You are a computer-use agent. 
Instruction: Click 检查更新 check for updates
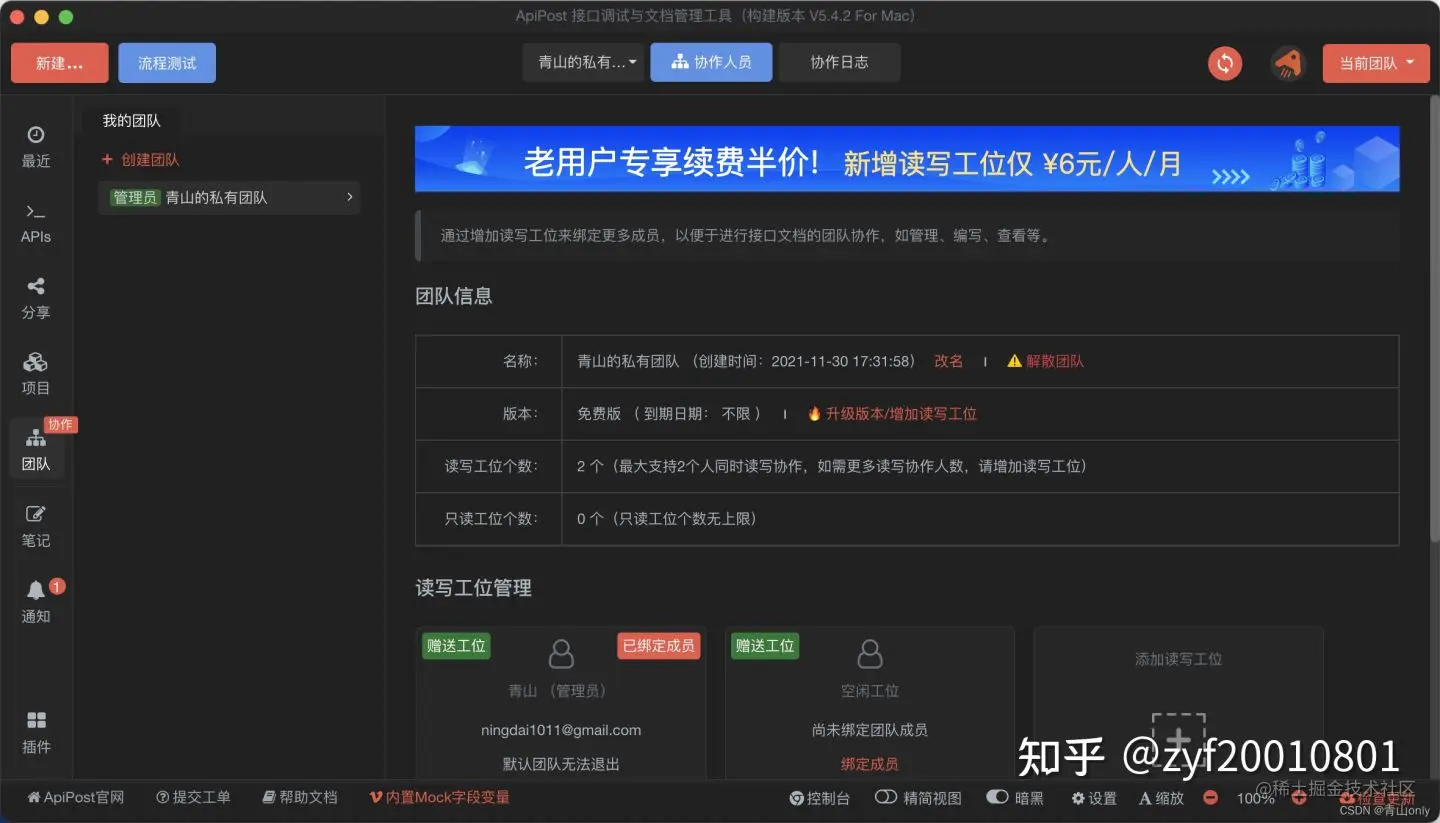click(1378, 798)
